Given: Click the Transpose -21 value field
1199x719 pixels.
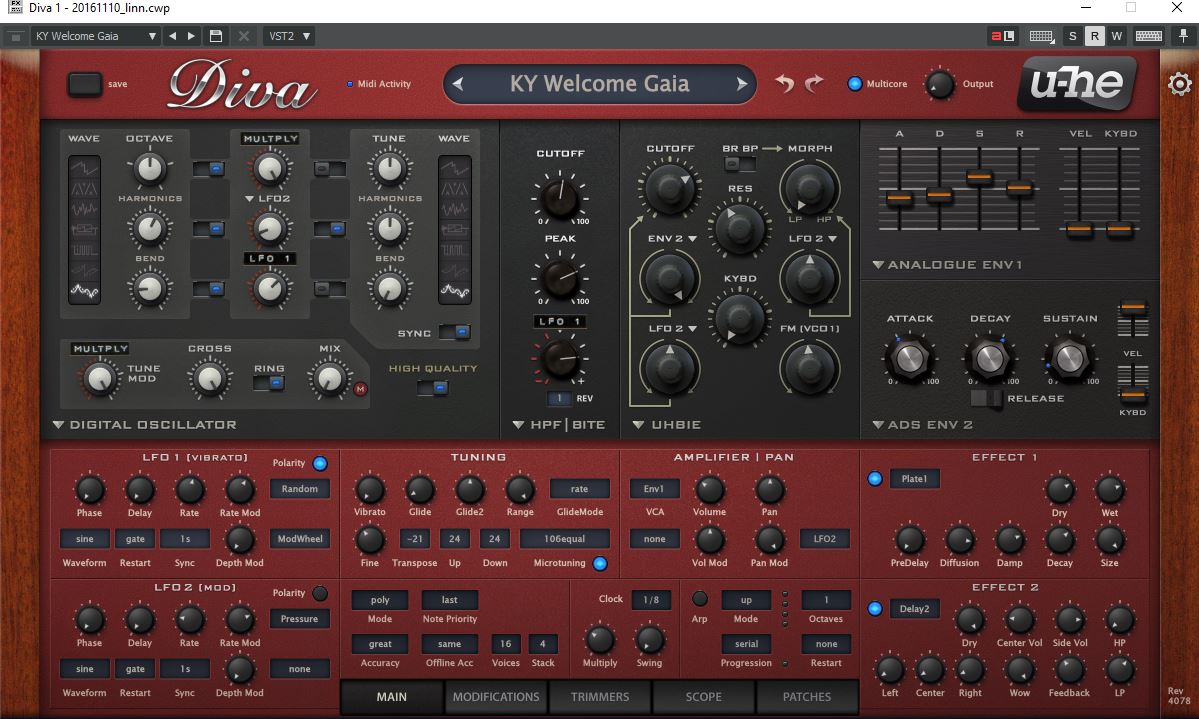Looking at the screenshot, I should [x=414, y=538].
